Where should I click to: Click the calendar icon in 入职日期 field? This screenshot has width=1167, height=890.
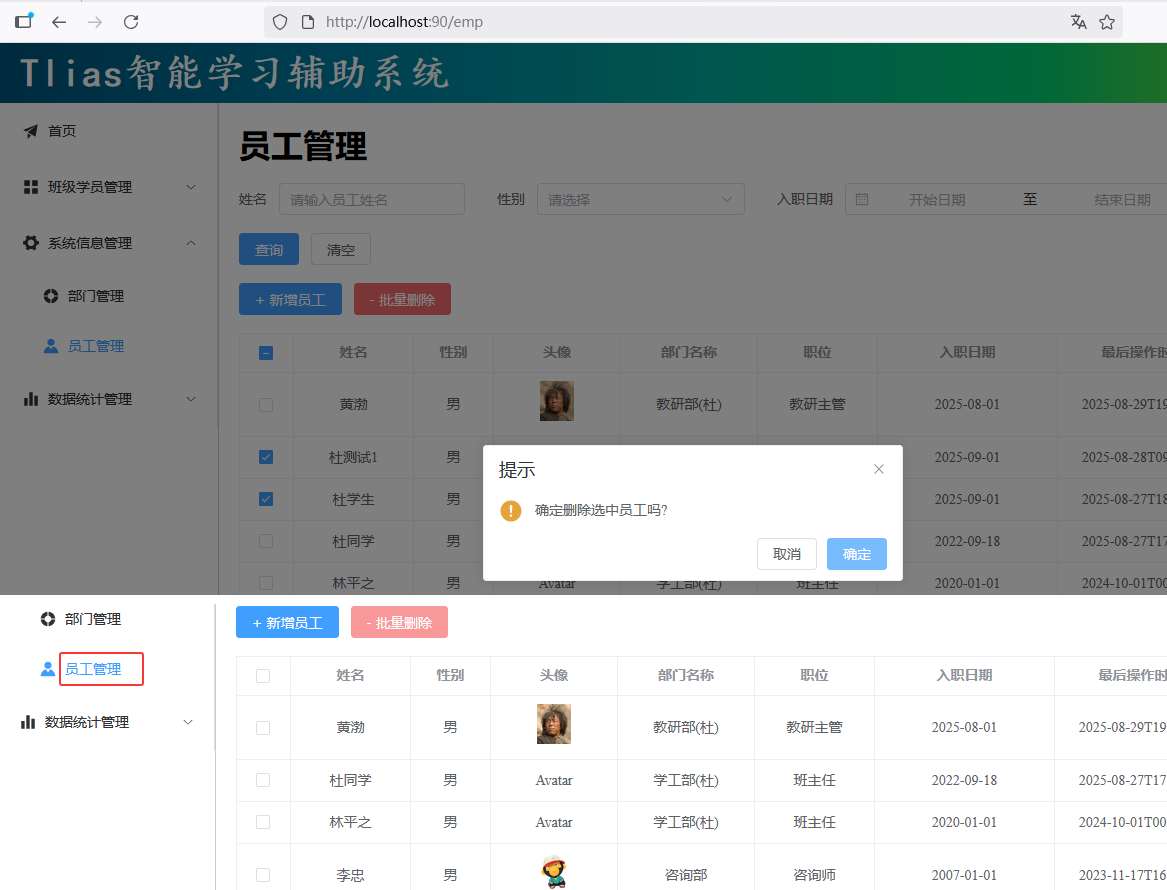[x=862, y=200]
